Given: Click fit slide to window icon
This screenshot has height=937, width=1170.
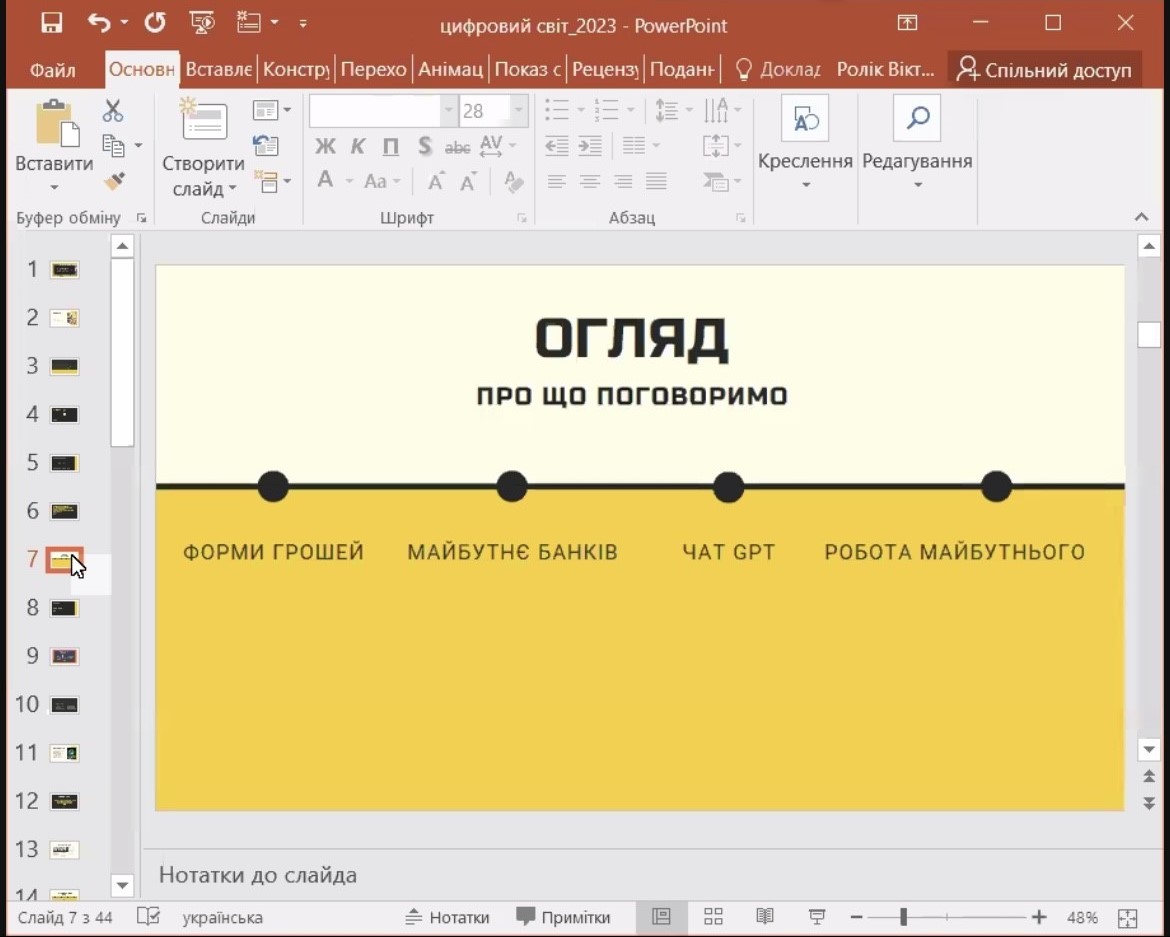Looking at the screenshot, I should 1128,918.
